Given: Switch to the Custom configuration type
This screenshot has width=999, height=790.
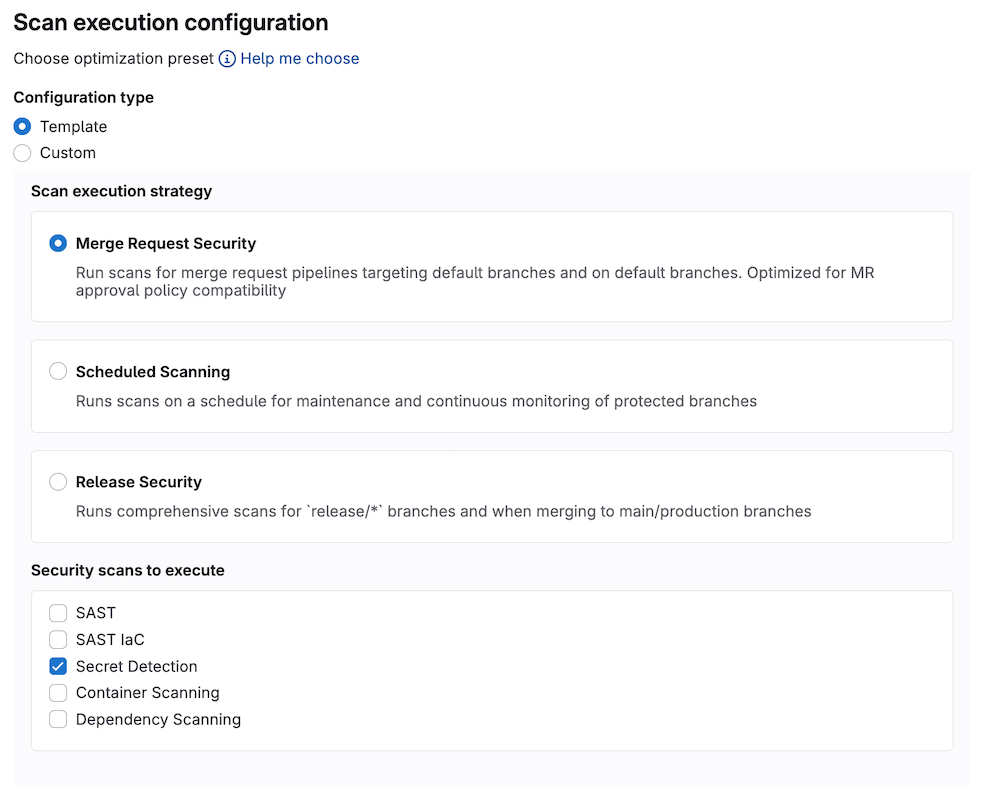Looking at the screenshot, I should pos(22,153).
